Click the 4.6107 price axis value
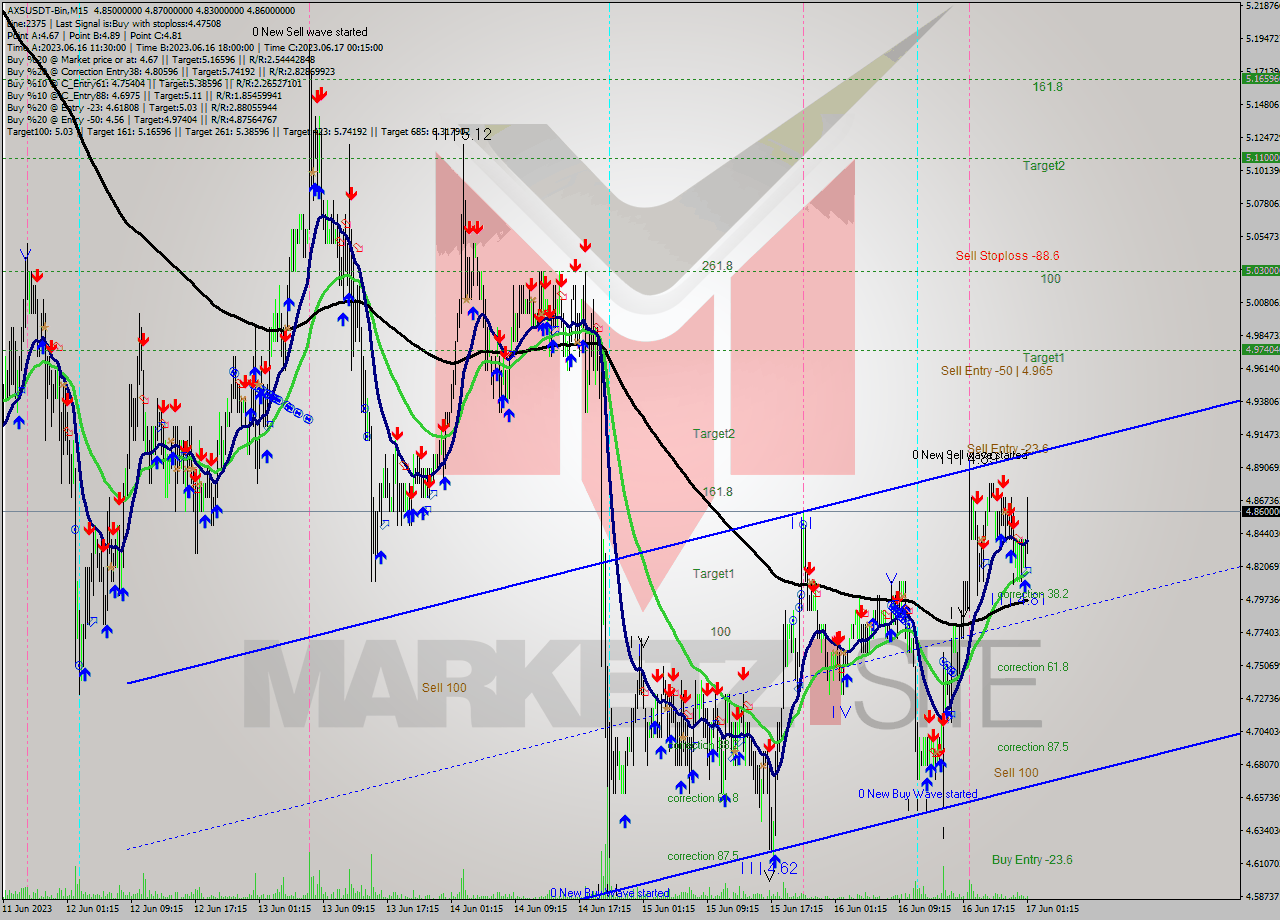This screenshot has height=920, width=1280. point(1261,864)
